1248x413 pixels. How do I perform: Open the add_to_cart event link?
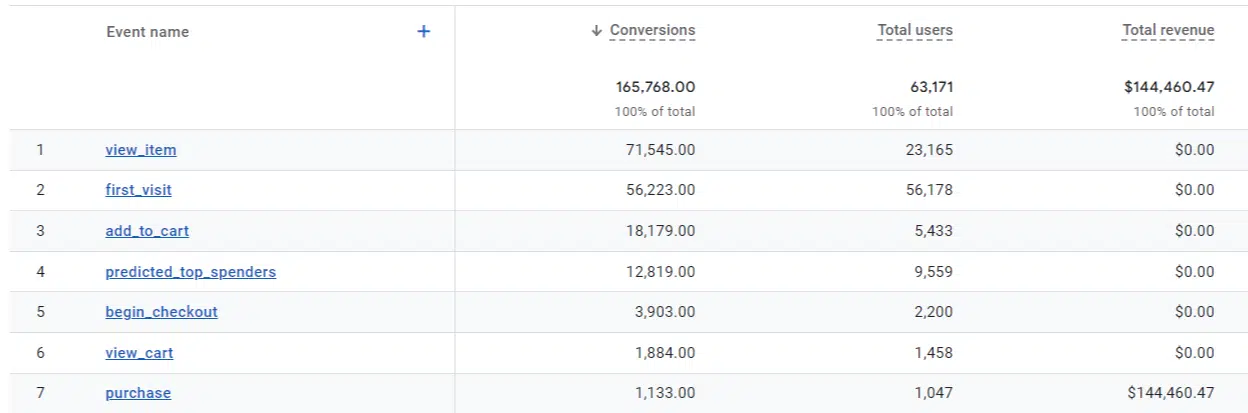[147, 231]
